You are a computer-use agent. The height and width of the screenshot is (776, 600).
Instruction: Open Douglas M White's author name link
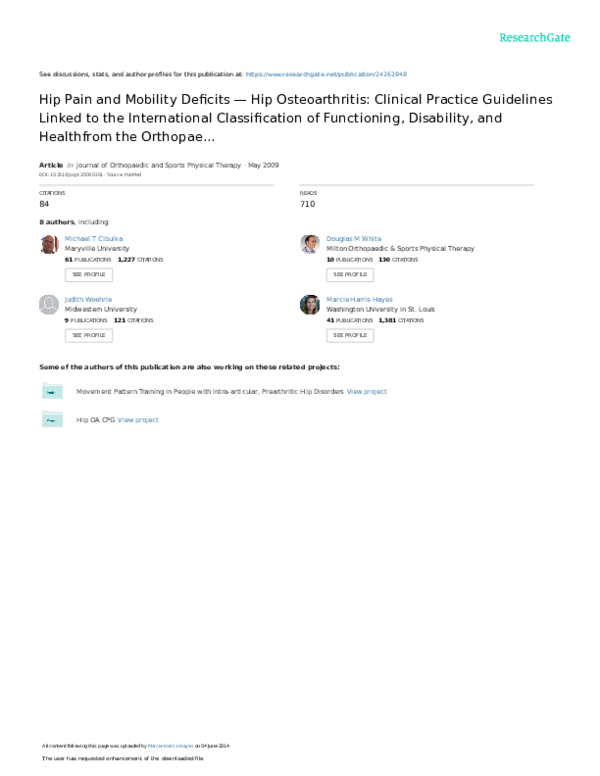pos(354,239)
